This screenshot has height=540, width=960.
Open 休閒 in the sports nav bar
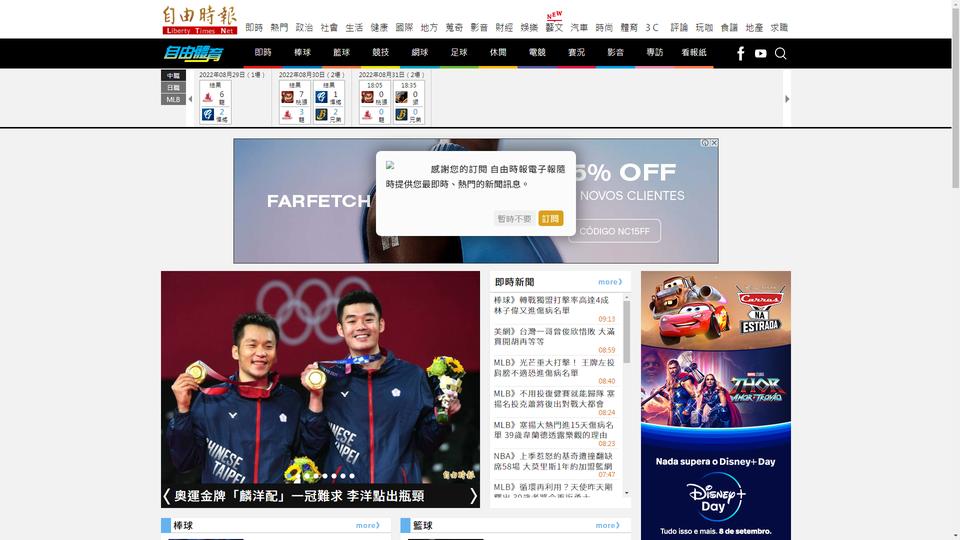tap(498, 53)
